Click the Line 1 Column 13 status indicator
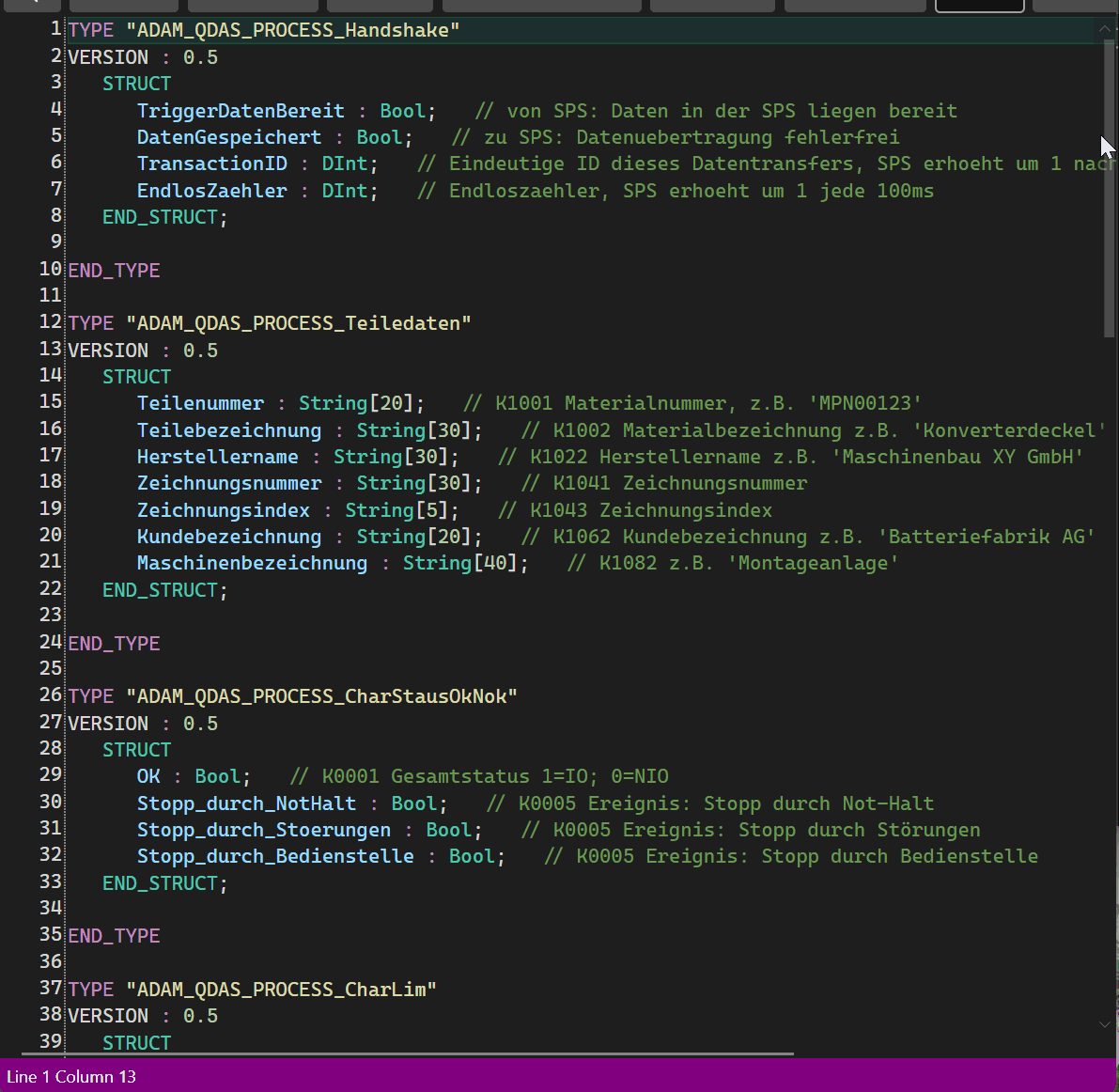Viewport: 1119px width, 1092px height. pos(71,1077)
